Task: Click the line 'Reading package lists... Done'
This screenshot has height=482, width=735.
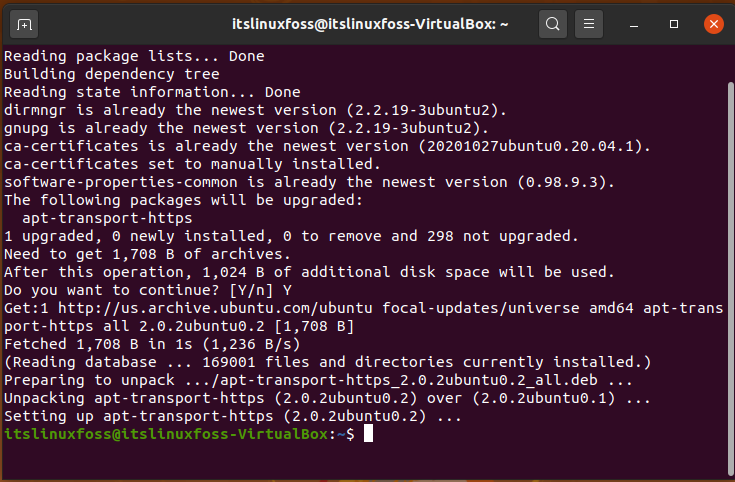Action: pyautogui.click(x=134, y=56)
